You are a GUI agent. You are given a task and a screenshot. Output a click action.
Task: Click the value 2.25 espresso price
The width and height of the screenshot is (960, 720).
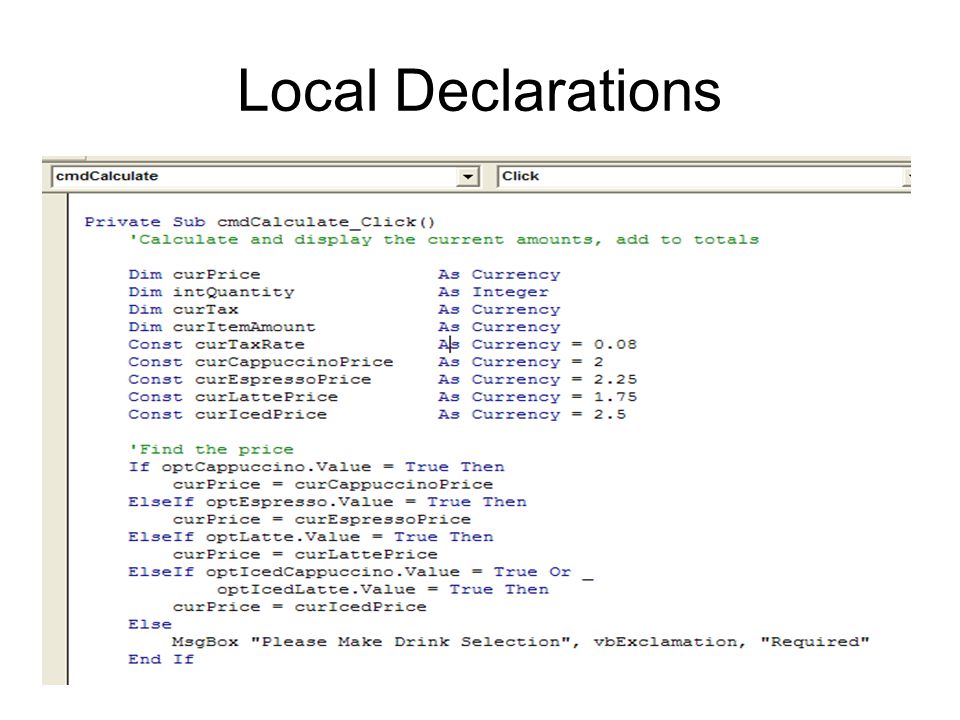[615, 380]
